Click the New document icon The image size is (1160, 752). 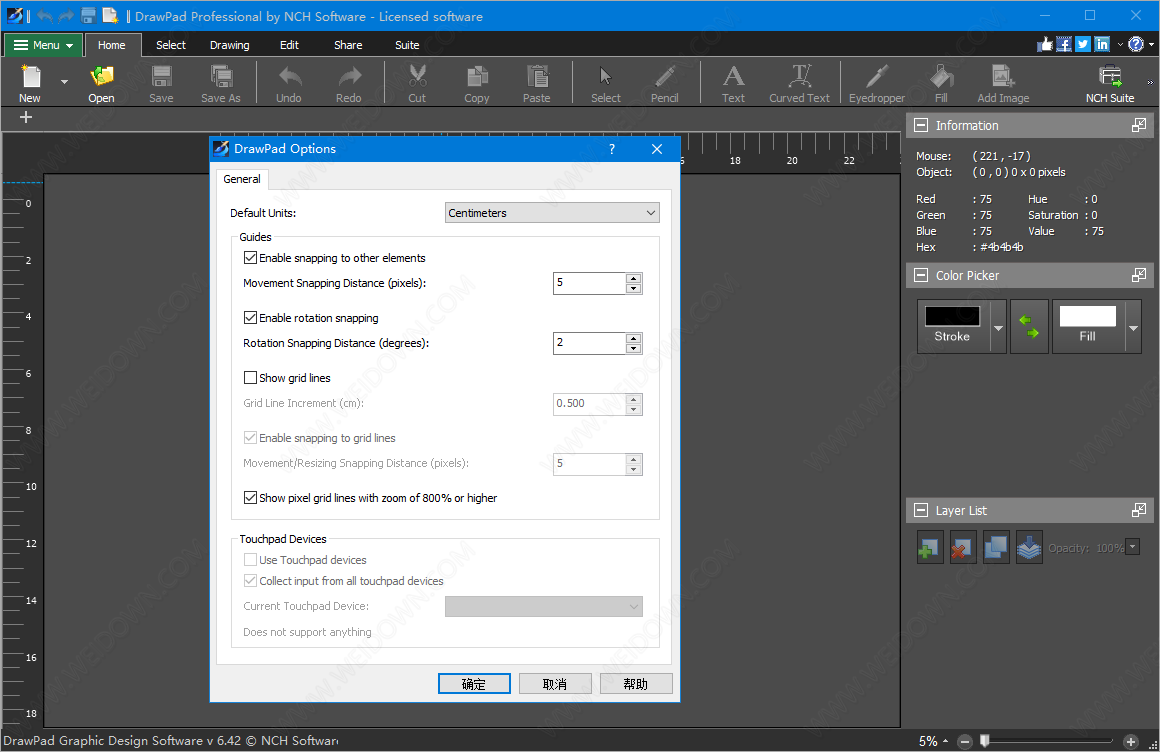coord(30,76)
